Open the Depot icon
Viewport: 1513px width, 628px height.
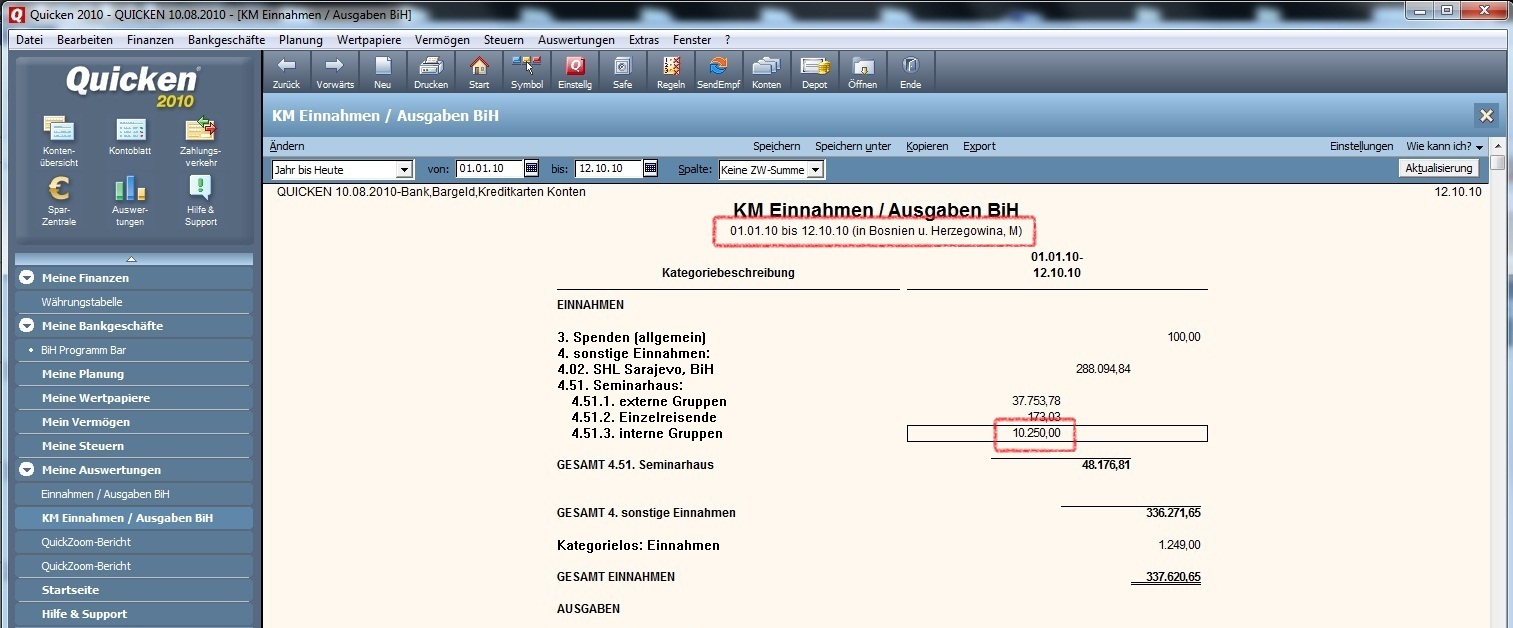pyautogui.click(x=815, y=72)
